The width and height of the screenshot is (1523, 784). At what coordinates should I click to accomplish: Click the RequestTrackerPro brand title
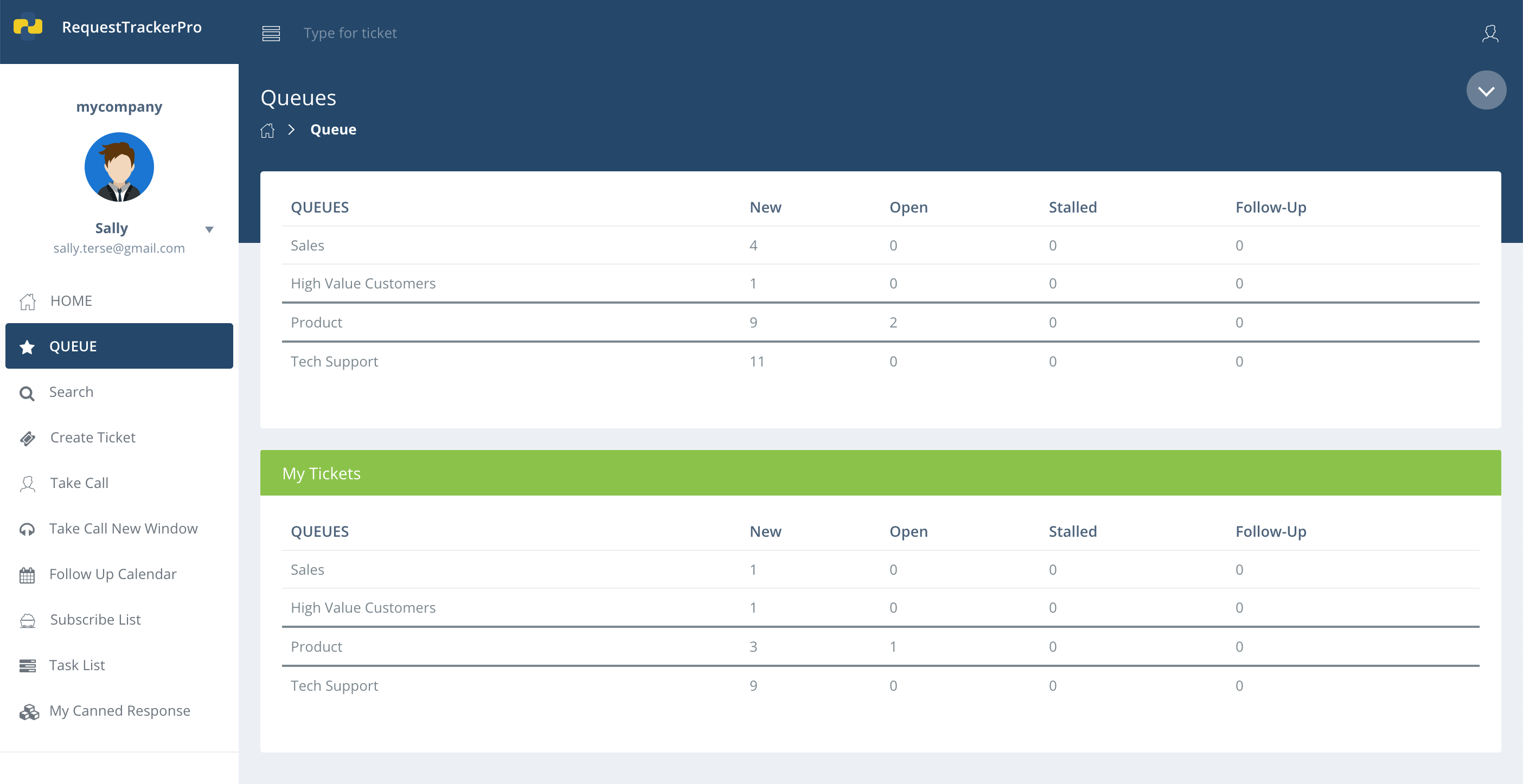pos(132,27)
